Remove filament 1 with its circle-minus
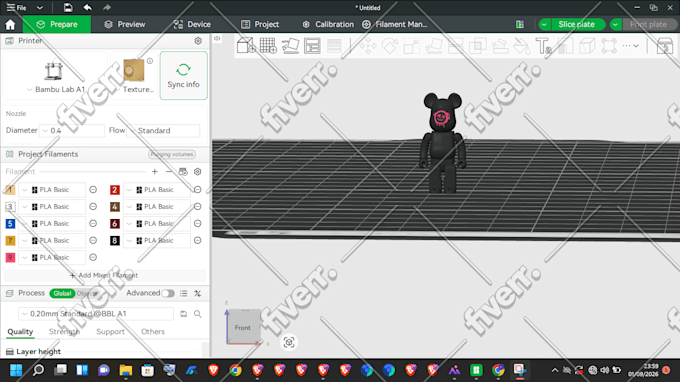This screenshot has height=382, width=680. (93, 190)
